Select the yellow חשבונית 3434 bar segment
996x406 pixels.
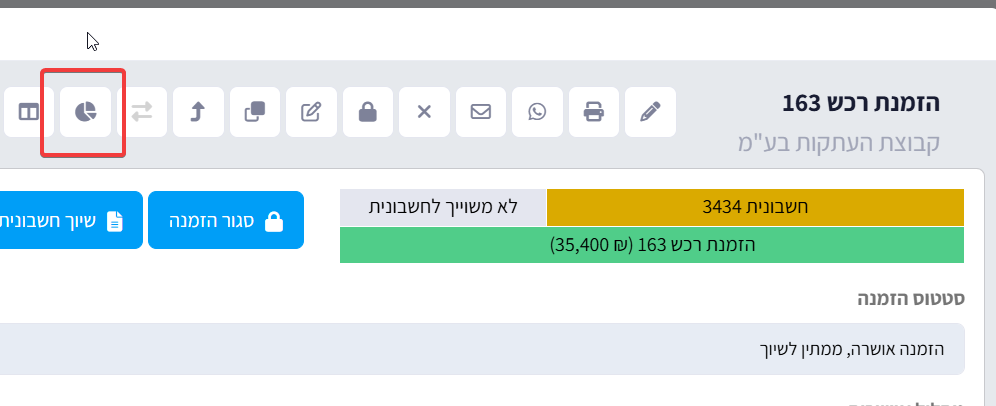click(755, 207)
